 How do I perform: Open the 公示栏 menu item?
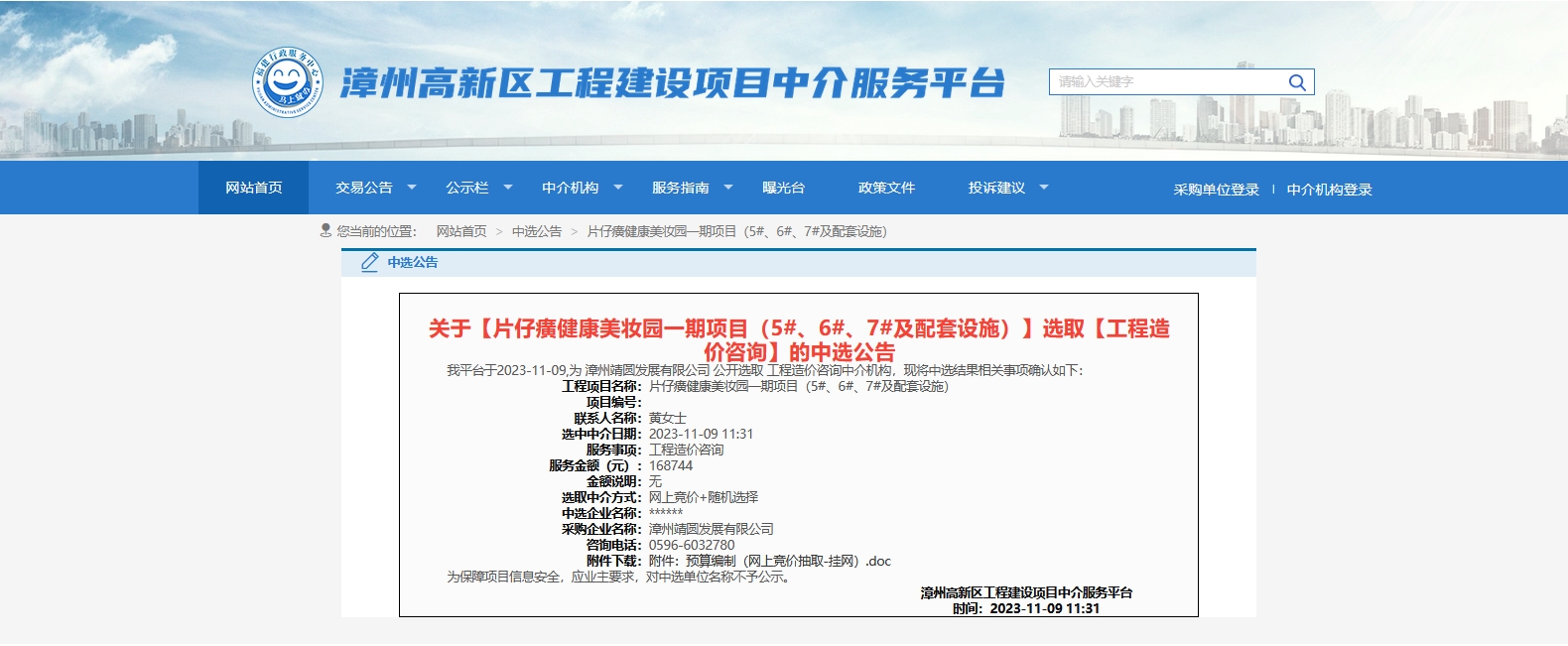[x=467, y=188]
